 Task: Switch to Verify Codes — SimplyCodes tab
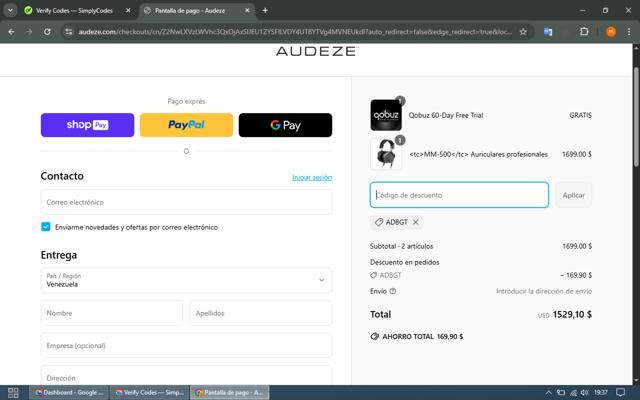coord(74,11)
